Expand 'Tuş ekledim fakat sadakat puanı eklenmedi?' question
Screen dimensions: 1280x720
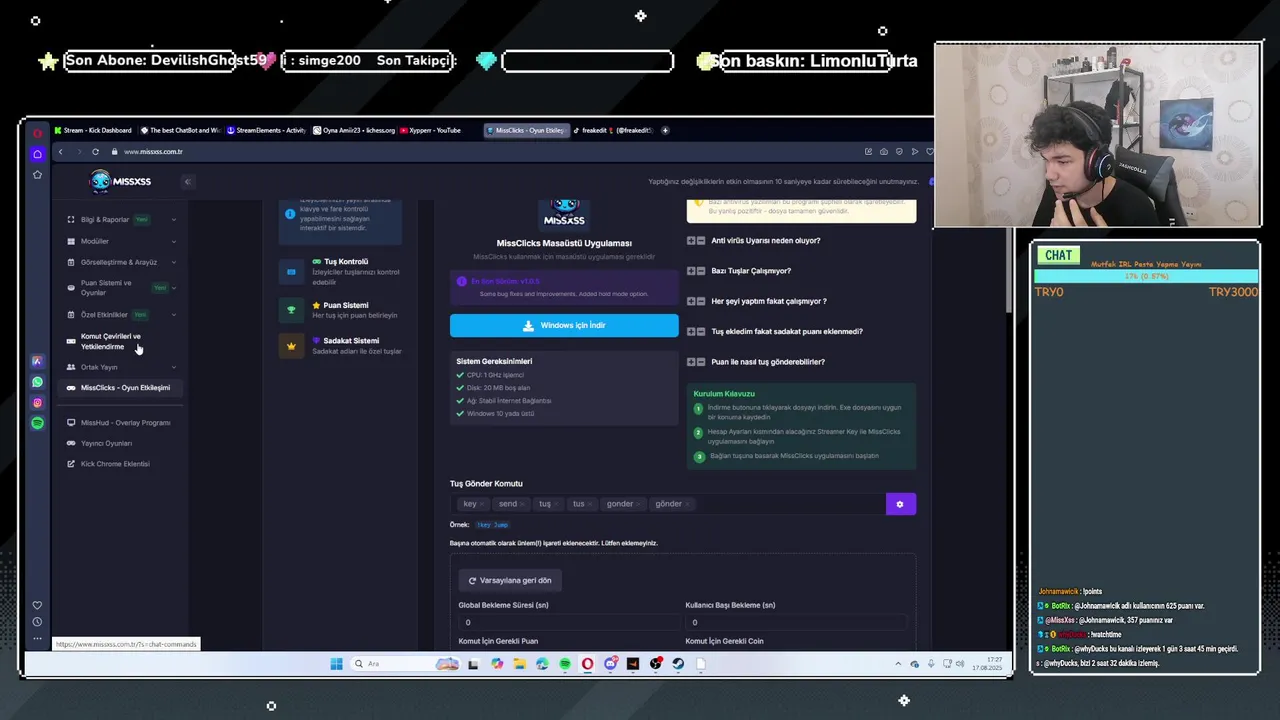(775, 331)
